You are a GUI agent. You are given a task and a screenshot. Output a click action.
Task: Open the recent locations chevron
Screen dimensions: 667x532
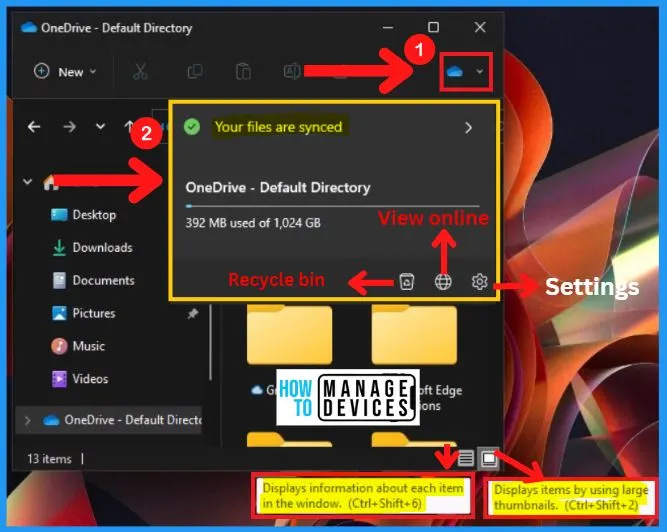(x=100, y=126)
